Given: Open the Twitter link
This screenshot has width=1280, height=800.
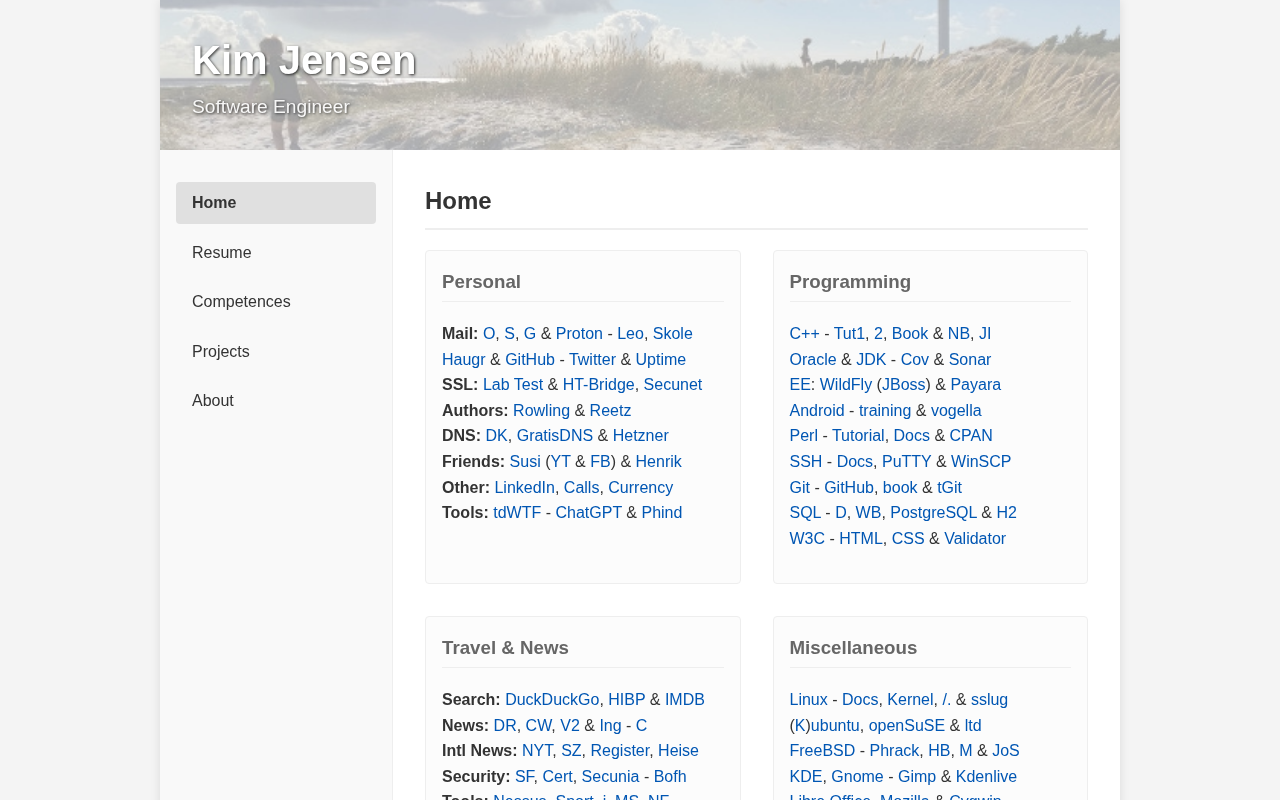Looking at the screenshot, I should 592,360.
